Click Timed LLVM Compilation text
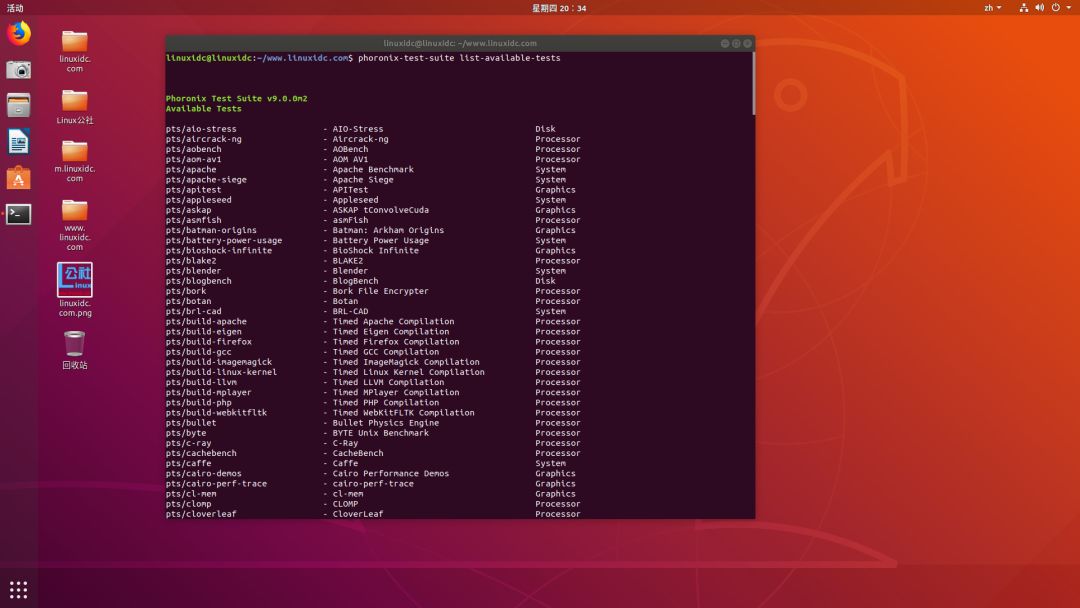 388,382
